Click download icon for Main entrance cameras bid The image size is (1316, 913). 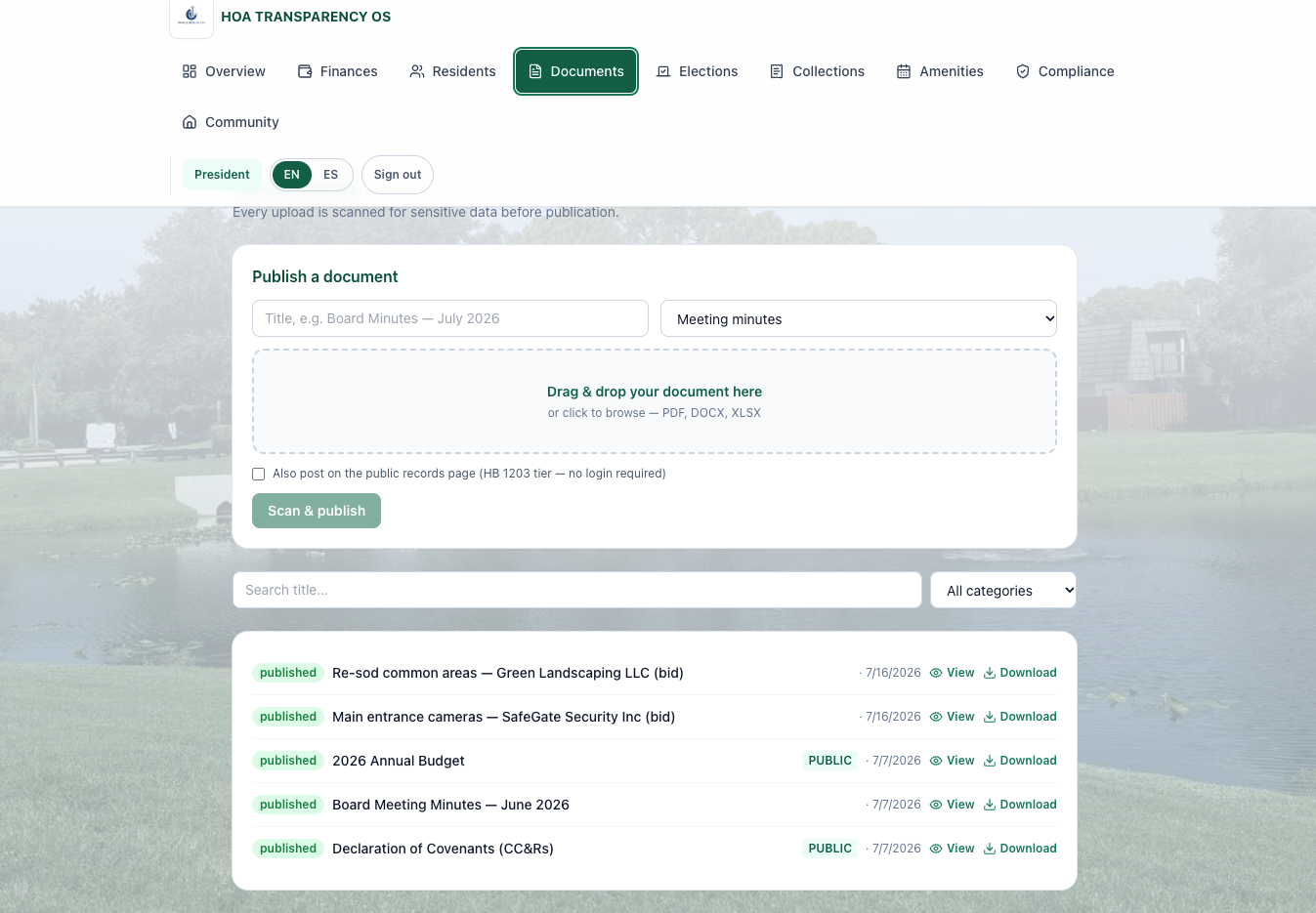pyautogui.click(x=990, y=717)
